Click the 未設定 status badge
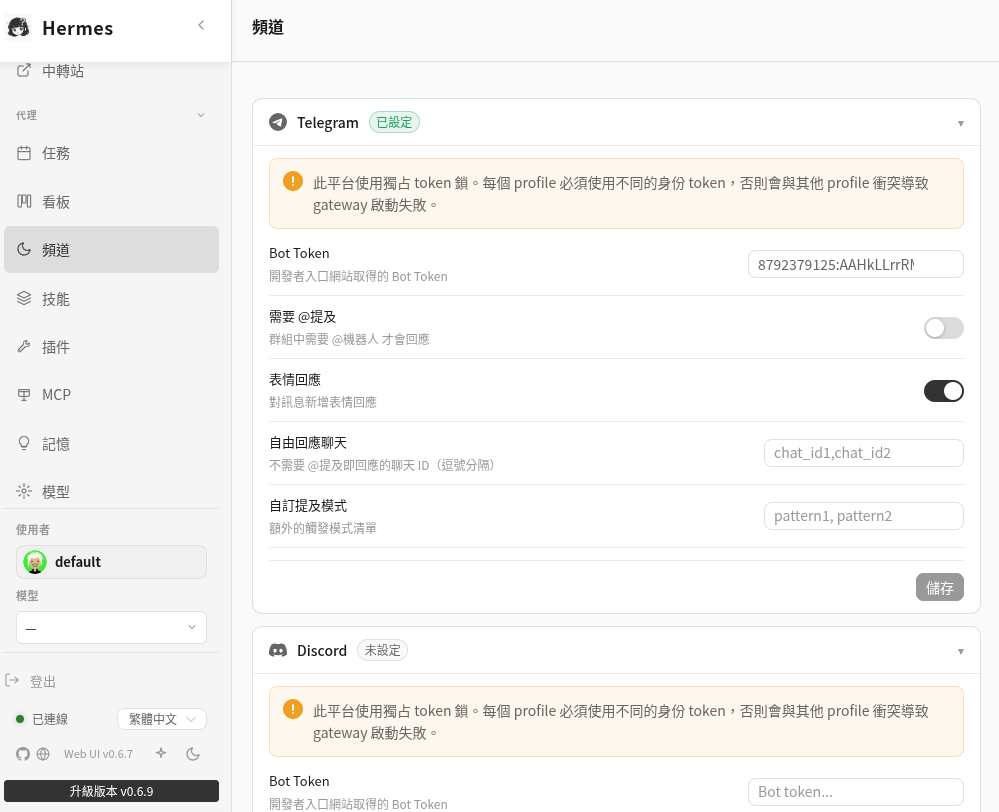 (382, 650)
